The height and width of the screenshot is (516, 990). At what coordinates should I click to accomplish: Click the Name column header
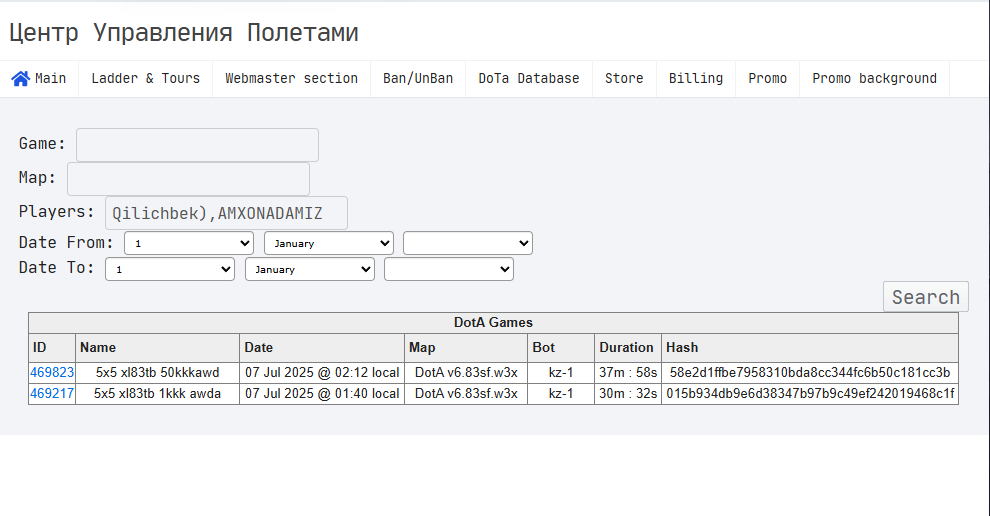pyautogui.click(x=157, y=347)
